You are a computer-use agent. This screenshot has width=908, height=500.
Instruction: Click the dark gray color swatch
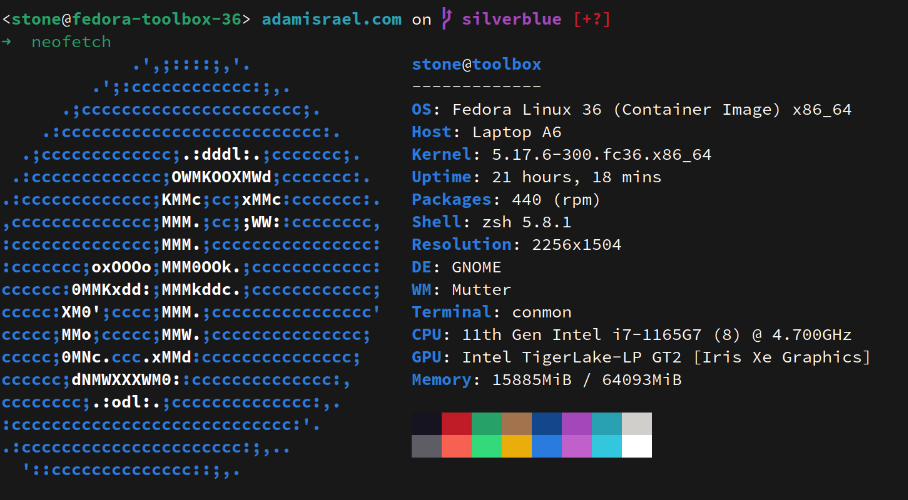(x=427, y=446)
